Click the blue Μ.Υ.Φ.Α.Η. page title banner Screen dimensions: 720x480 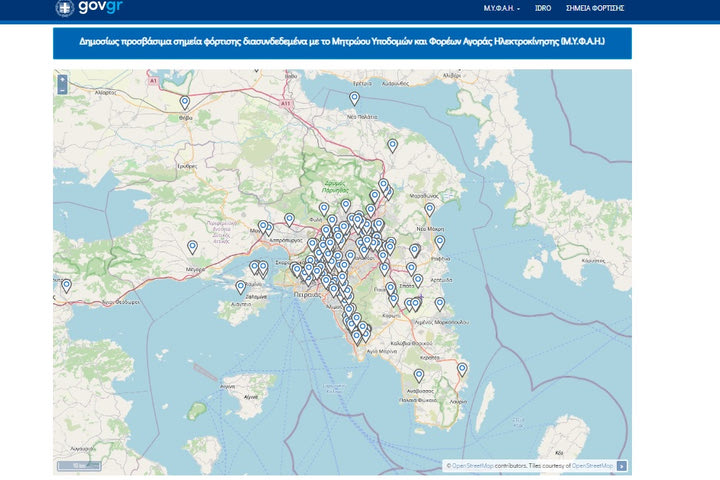pyautogui.click(x=342, y=43)
